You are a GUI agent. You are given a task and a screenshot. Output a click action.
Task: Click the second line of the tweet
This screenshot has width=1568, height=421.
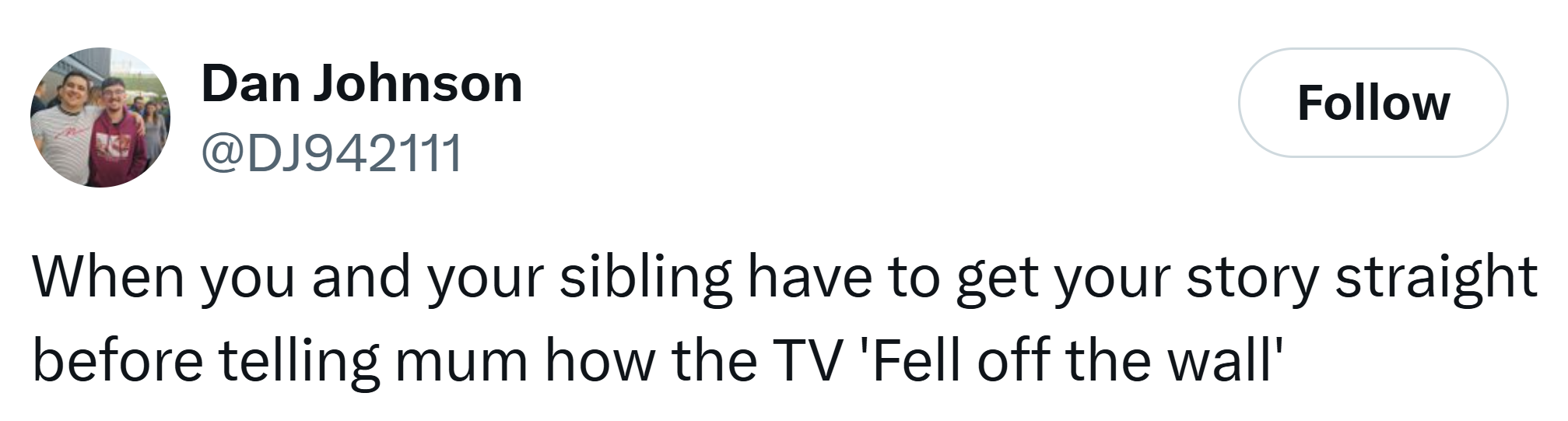coord(655,360)
